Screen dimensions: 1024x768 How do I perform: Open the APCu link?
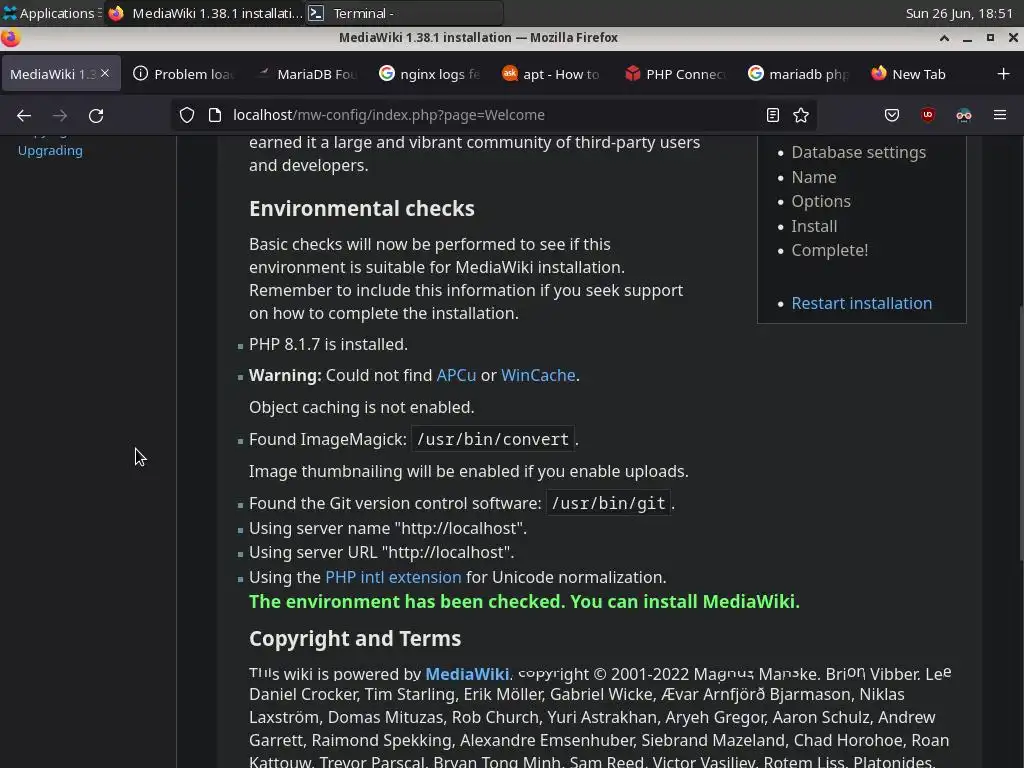click(x=456, y=376)
